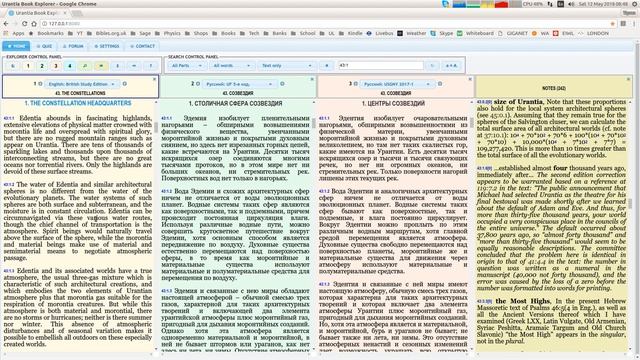Reload the page with Chrome's refresh icon
The image size is (640, 360).
[x=24, y=24]
